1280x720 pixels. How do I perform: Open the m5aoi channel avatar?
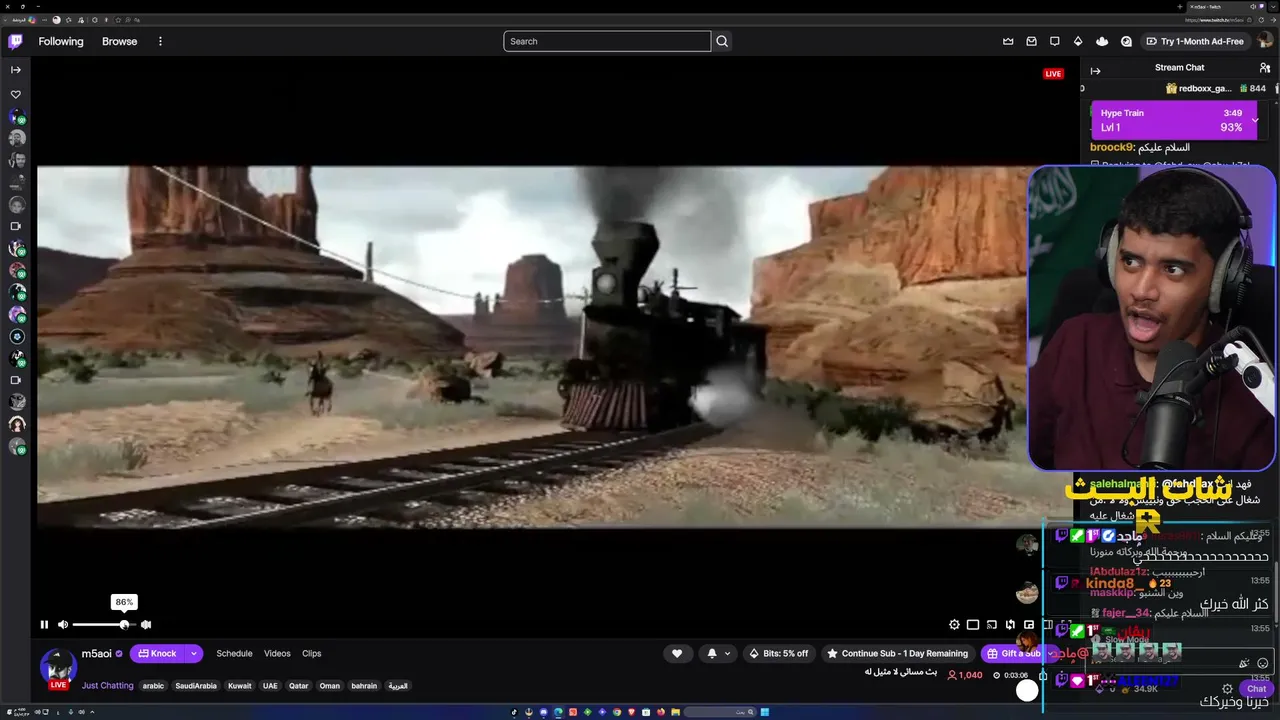coord(58,666)
